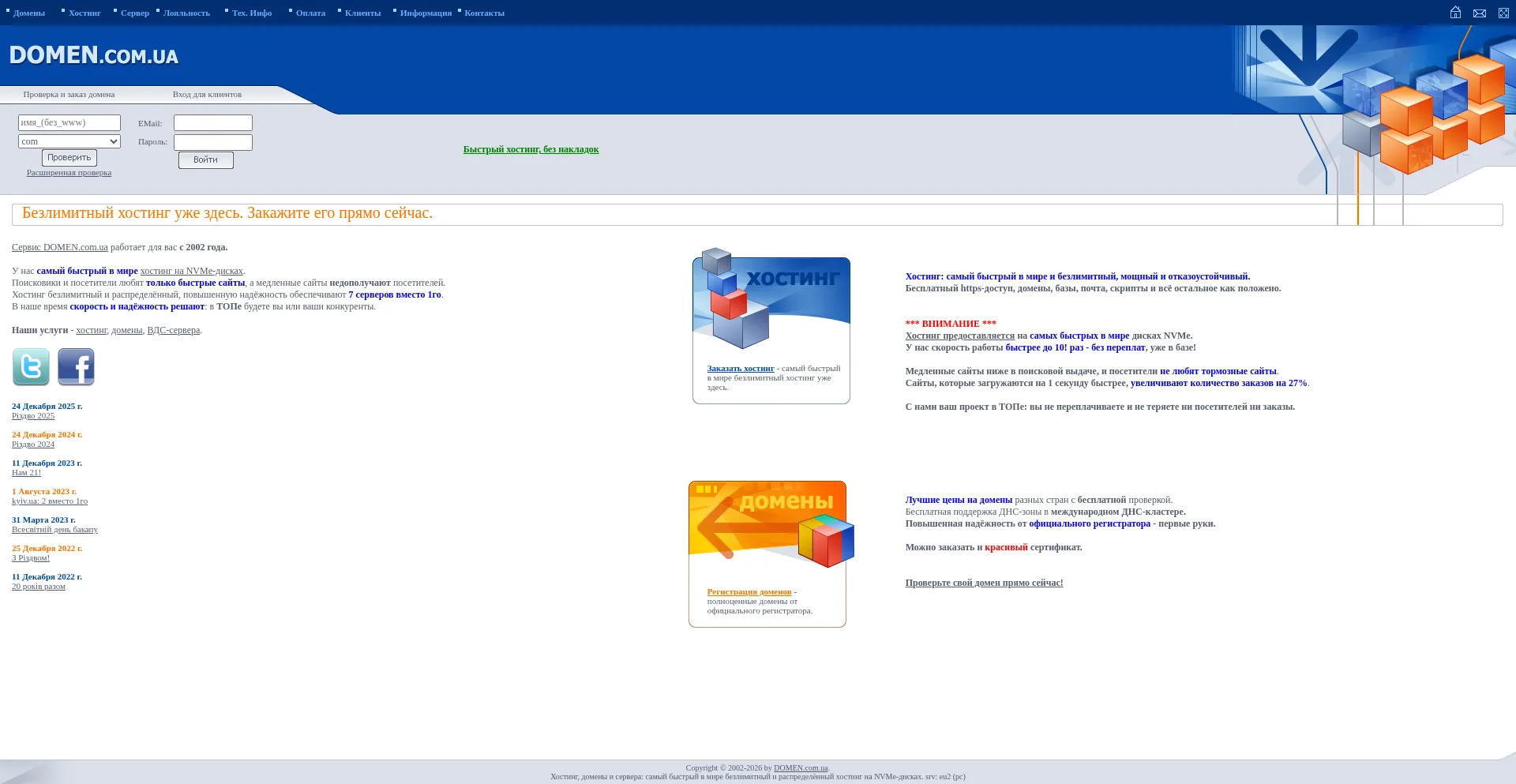Image resolution: width=1516 pixels, height=784 pixels.
Task: Select the Вход для клиентов tab
Action: coord(207,95)
